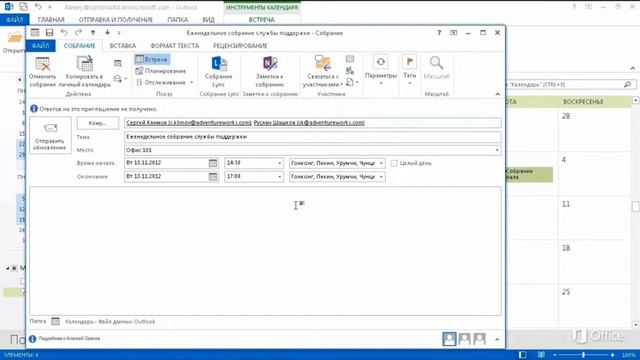
Task: Open Теги flag dropdown
Action: [x=409, y=71]
